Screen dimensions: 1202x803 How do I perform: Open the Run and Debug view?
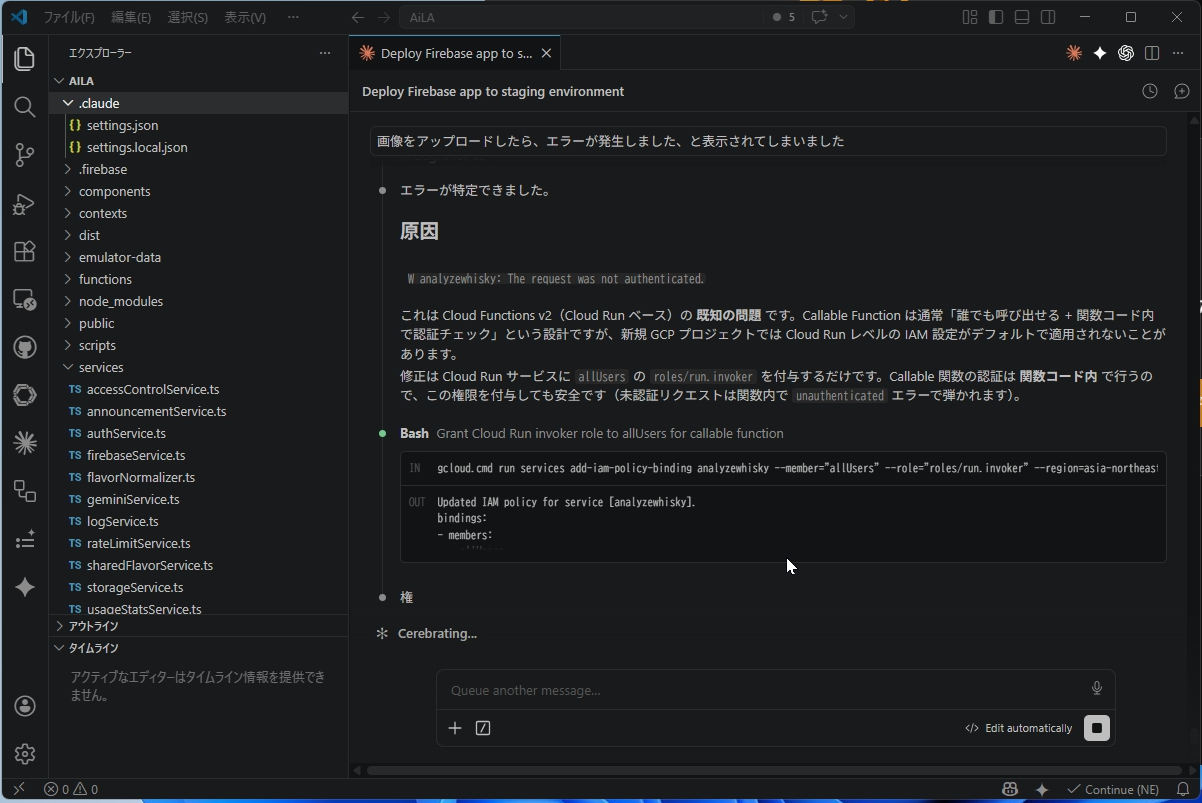point(25,203)
